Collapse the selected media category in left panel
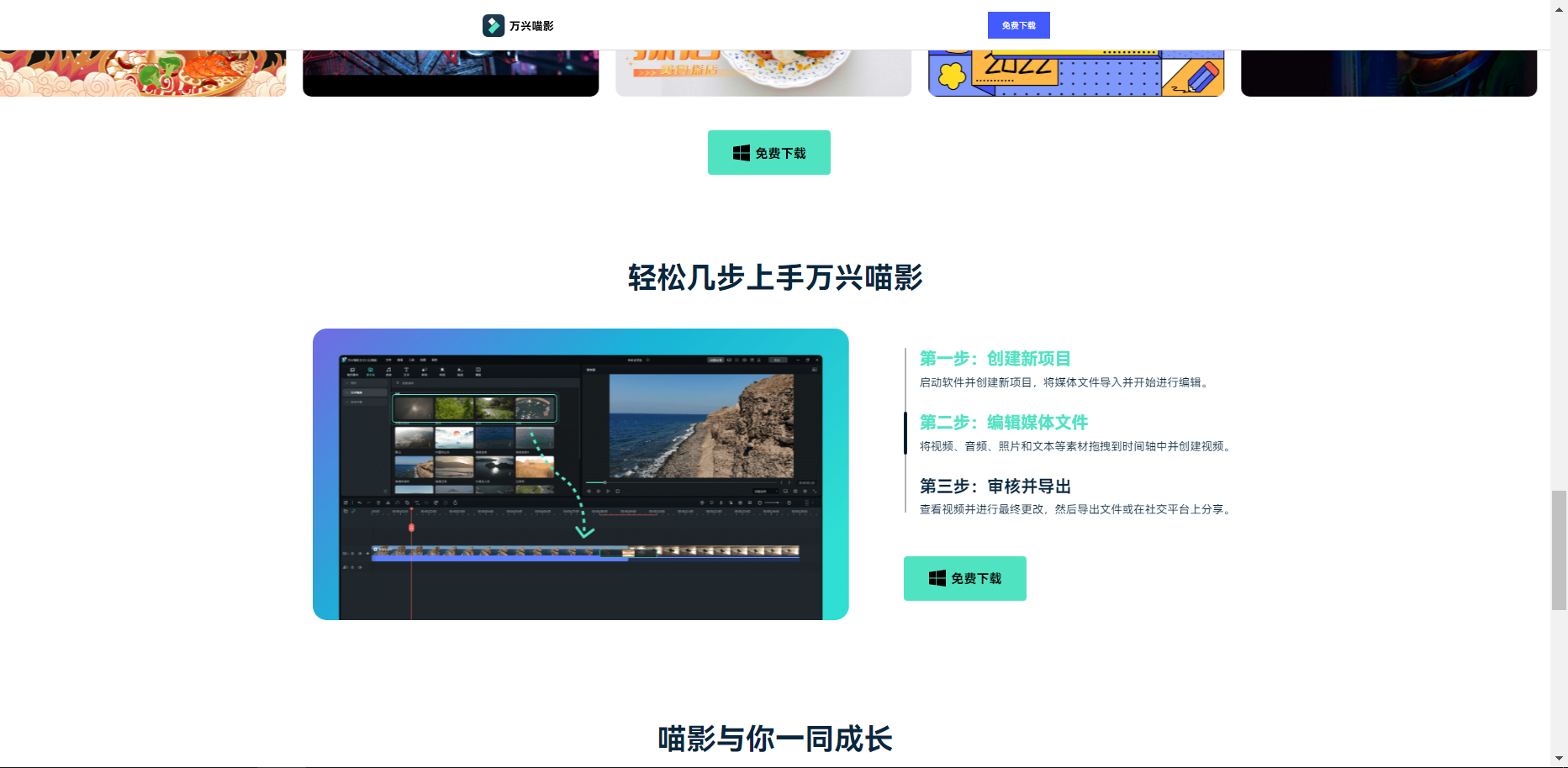 [x=347, y=392]
